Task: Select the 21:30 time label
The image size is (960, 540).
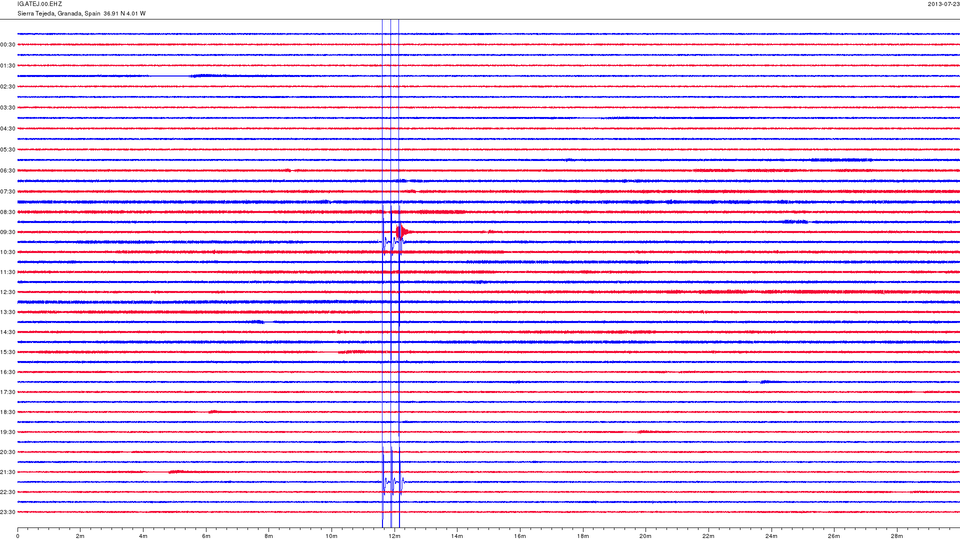Action: click(x=8, y=472)
